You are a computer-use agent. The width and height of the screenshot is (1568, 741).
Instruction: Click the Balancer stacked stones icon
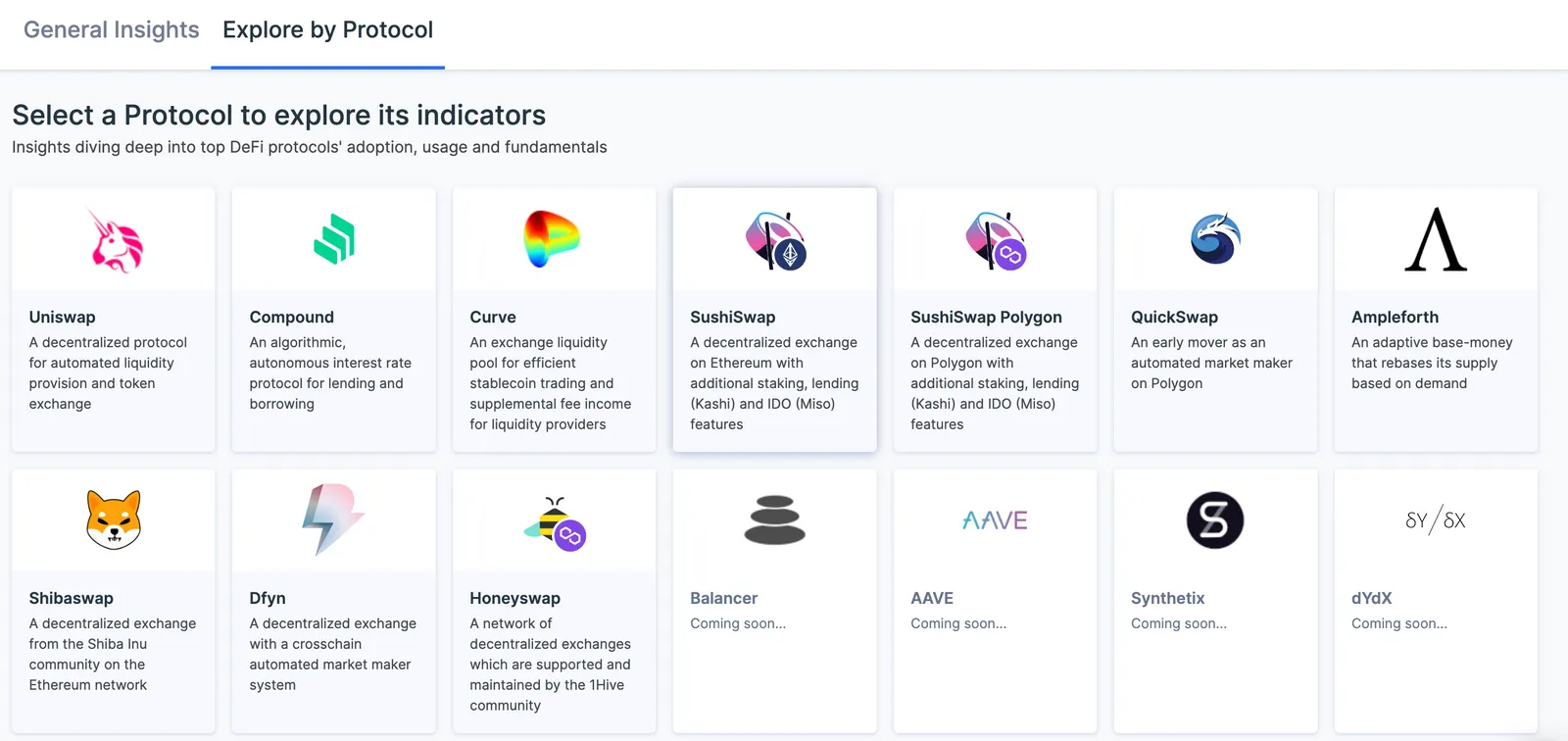pos(774,520)
